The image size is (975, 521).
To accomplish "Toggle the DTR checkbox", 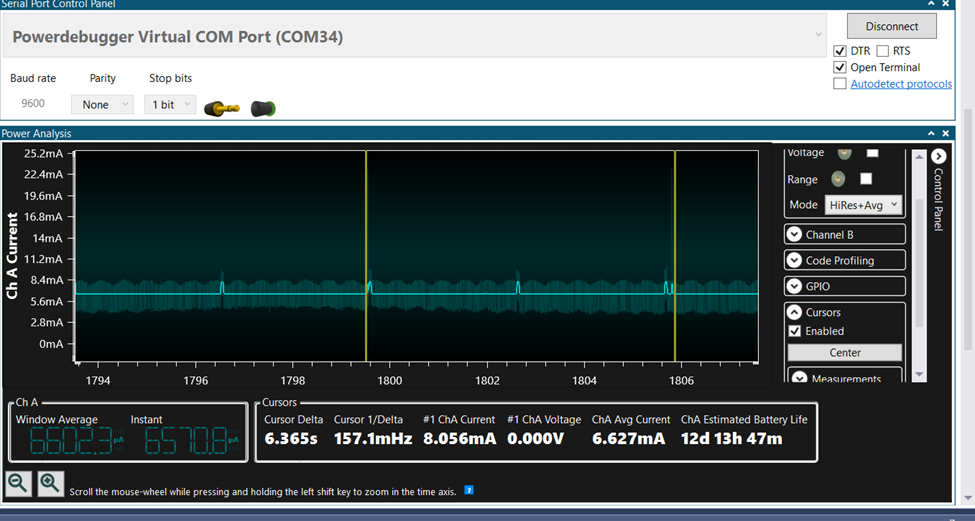I will coord(840,51).
